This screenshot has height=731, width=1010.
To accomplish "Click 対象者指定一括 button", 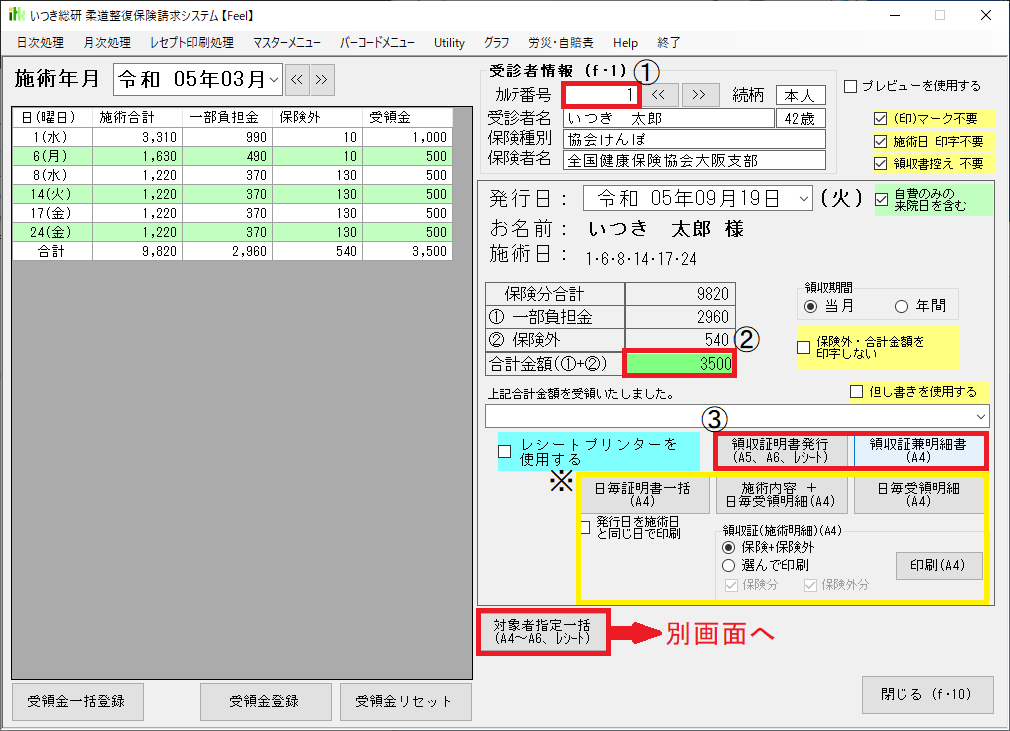I will click(x=543, y=631).
